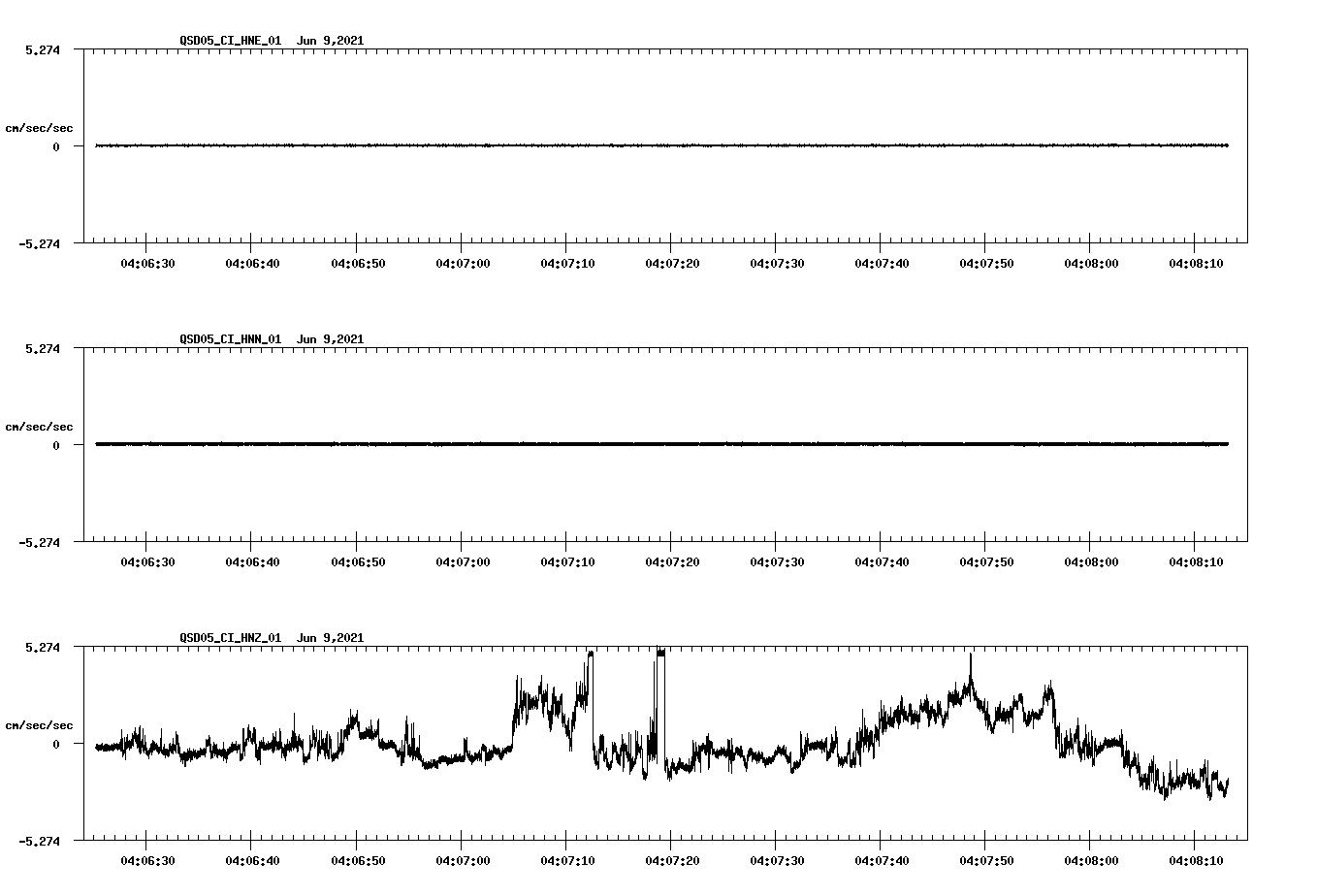
Task: Click 04:07:00 time label under HNE chart
Action: click(x=463, y=264)
